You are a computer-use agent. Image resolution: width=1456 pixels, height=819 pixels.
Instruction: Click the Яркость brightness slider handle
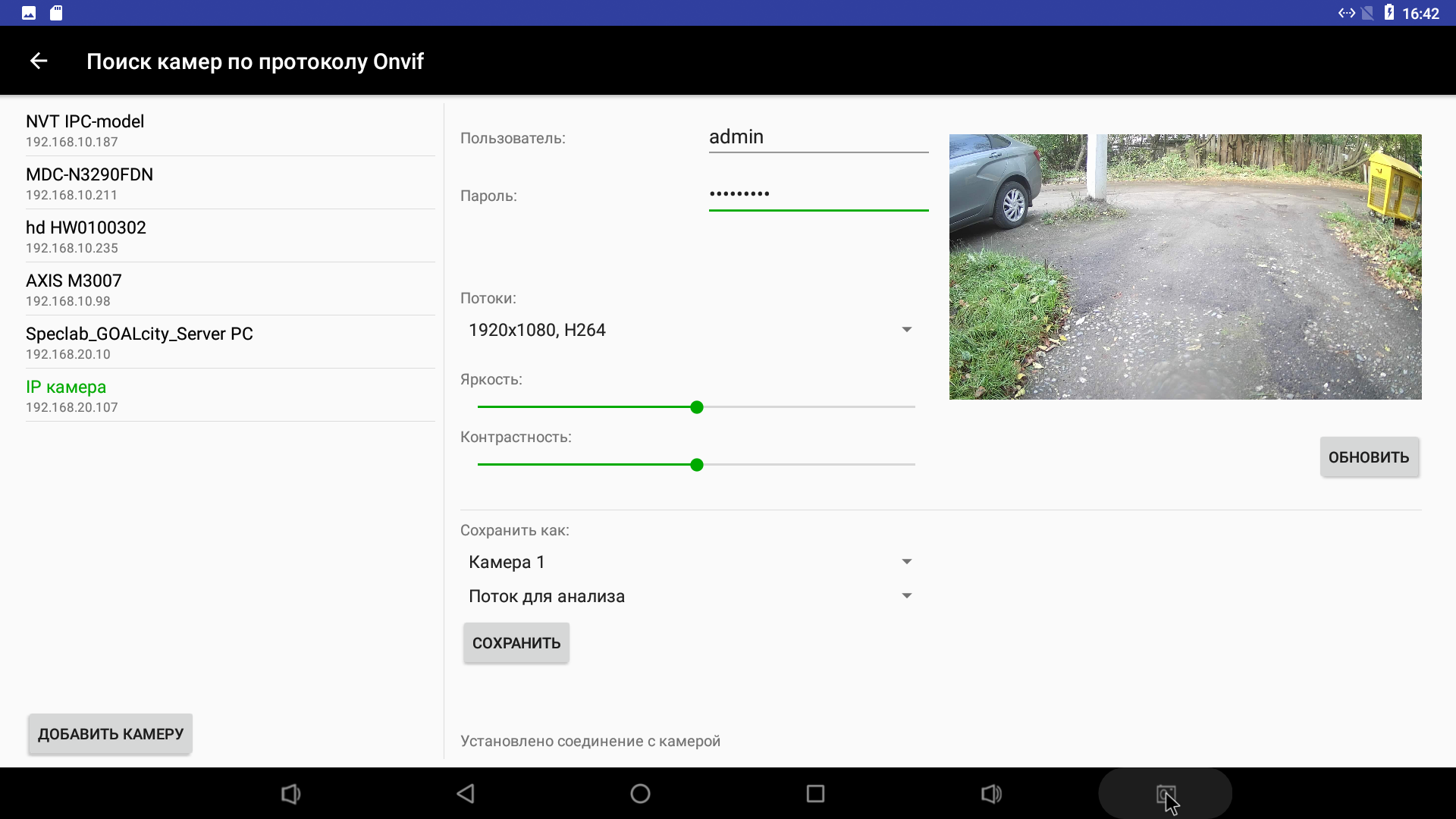(697, 407)
